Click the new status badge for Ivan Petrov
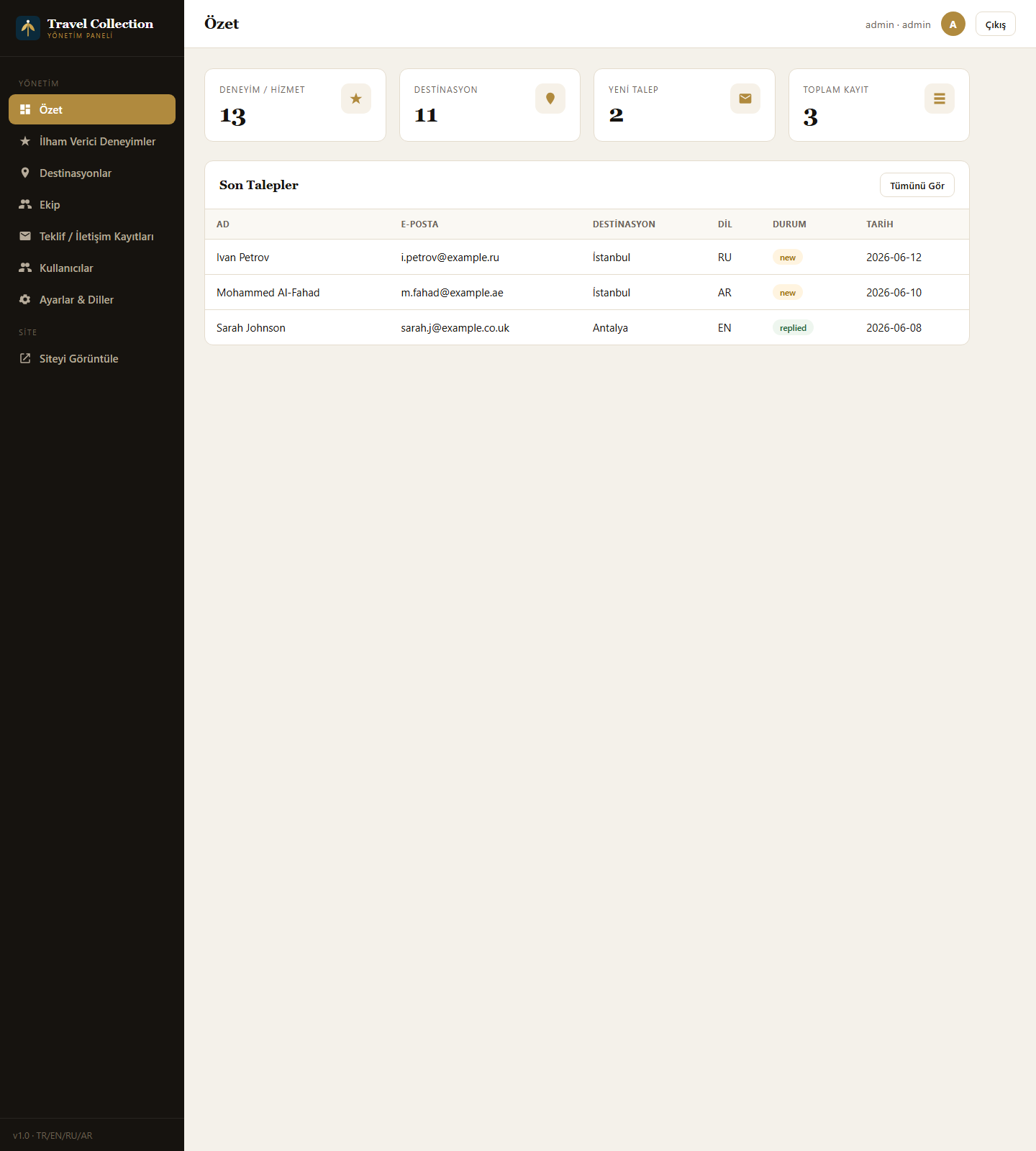The width and height of the screenshot is (1036, 1151). [788, 258]
